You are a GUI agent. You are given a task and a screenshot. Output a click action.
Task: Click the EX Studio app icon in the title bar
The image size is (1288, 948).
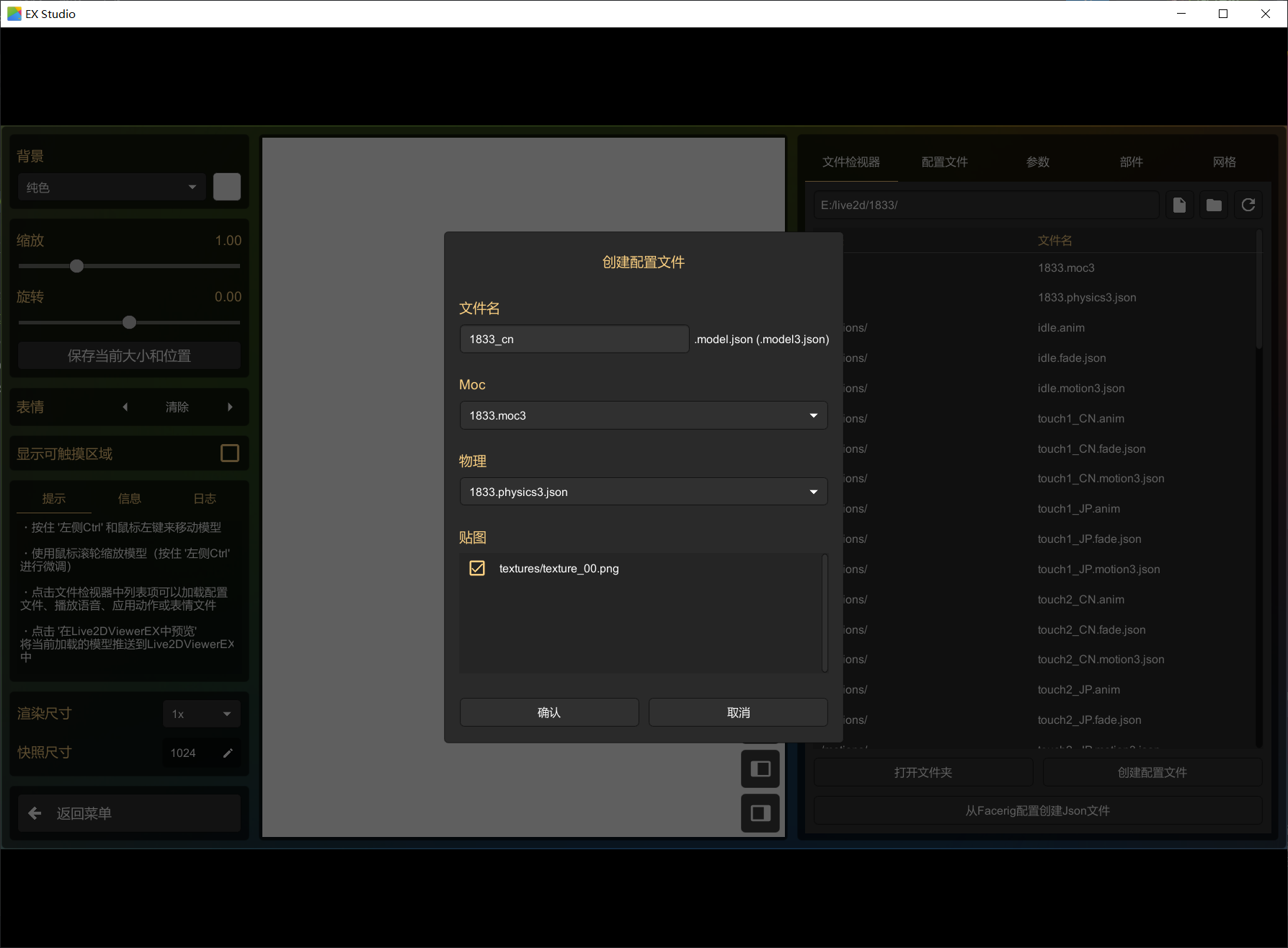pos(14,14)
